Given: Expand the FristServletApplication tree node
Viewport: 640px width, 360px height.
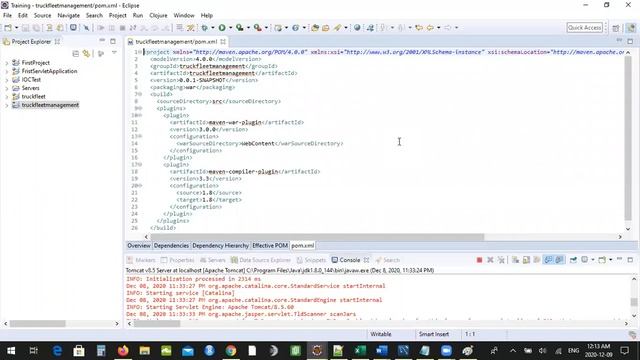Looking at the screenshot, I should tap(7, 71).
